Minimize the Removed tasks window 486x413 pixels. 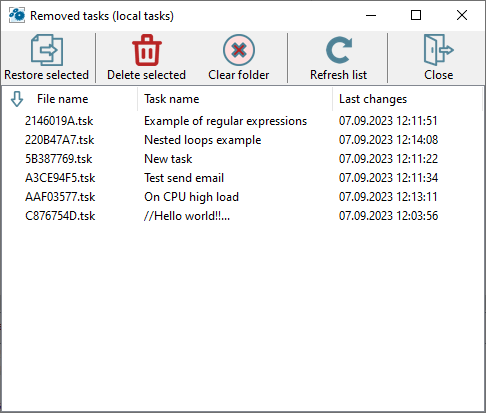click(371, 15)
